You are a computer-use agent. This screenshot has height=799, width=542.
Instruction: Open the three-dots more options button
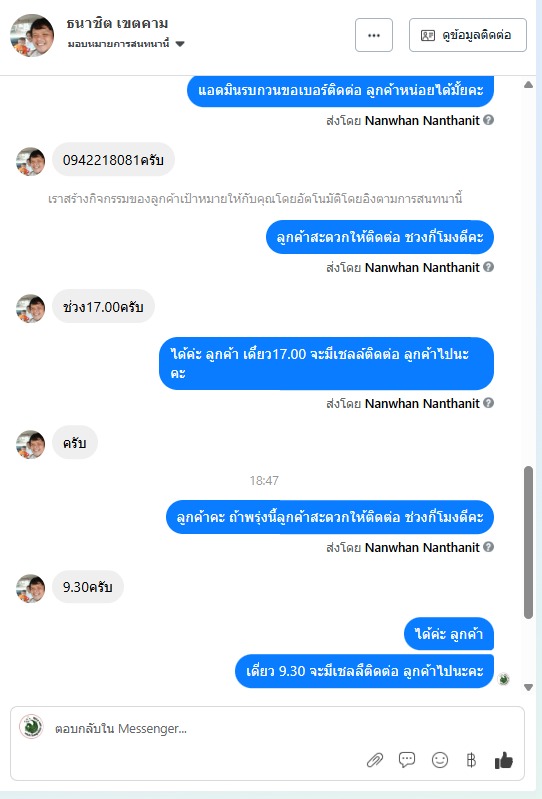[x=374, y=35]
